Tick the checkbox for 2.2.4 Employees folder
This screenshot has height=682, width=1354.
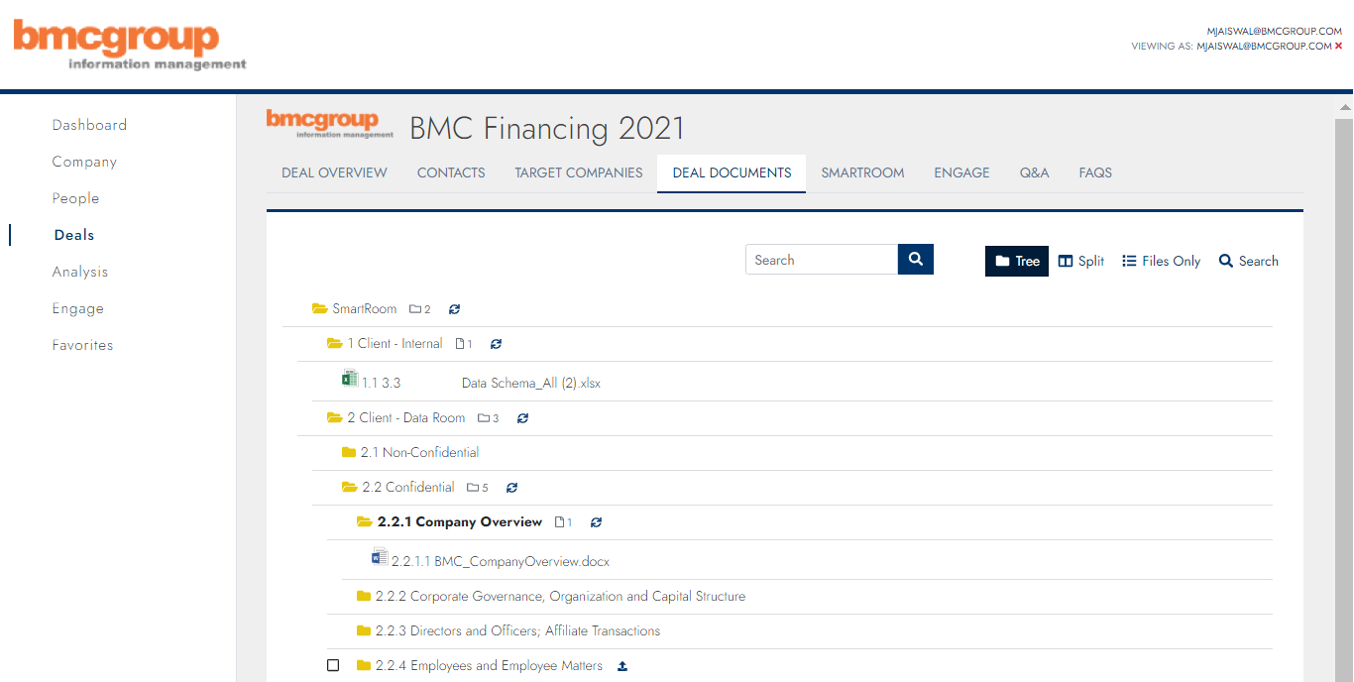(x=333, y=666)
